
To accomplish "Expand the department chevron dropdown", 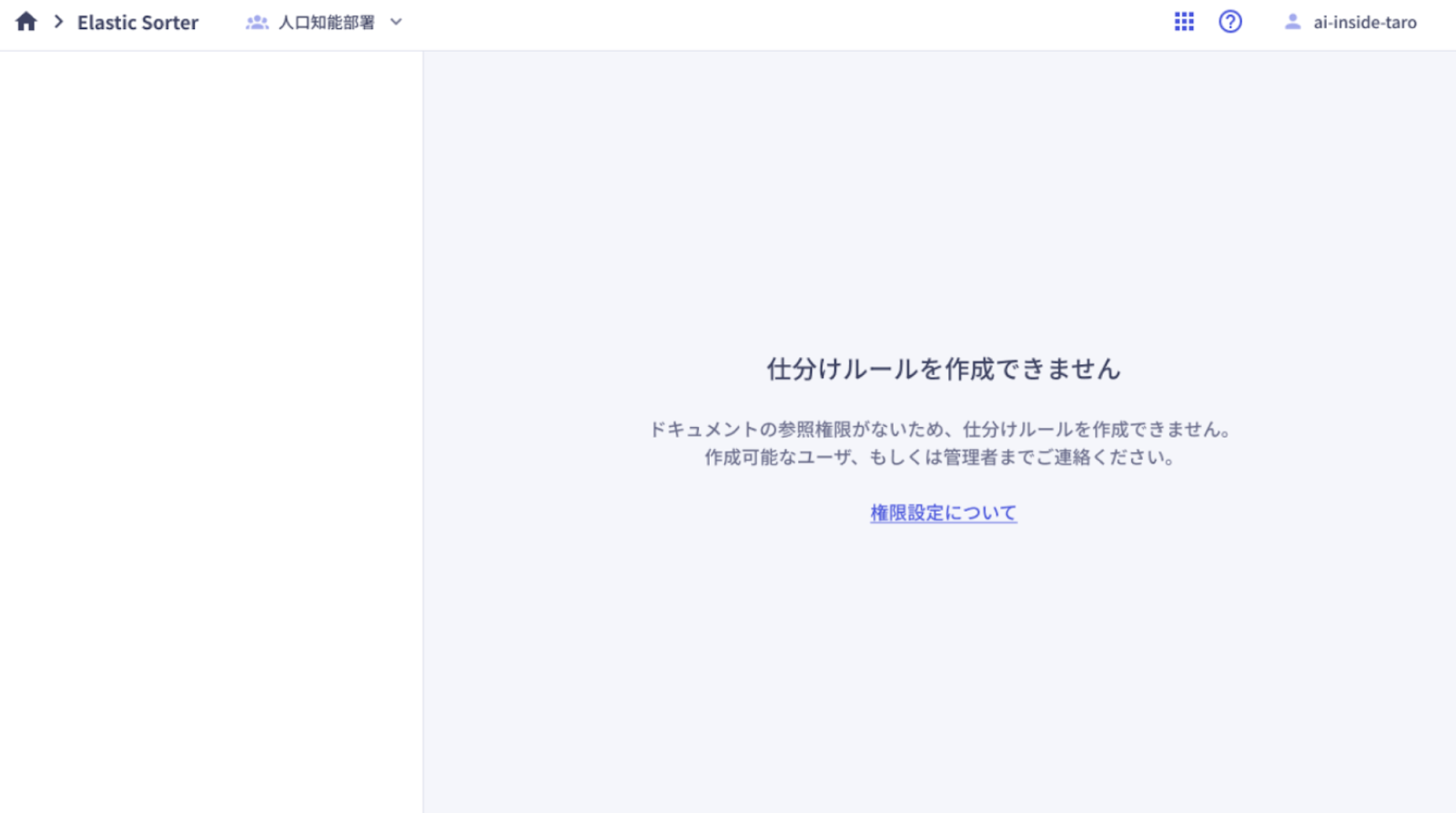I will click(396, 23).
